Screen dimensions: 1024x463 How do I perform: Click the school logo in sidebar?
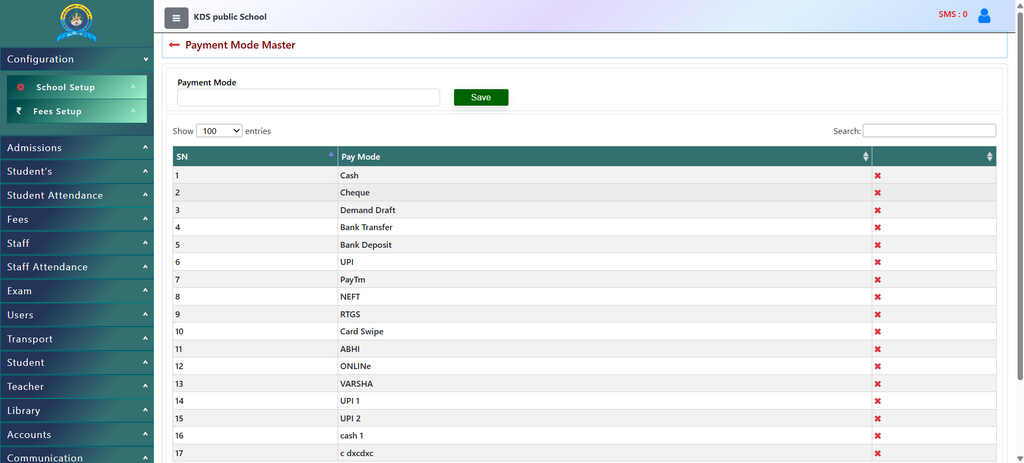click(76, 23)
